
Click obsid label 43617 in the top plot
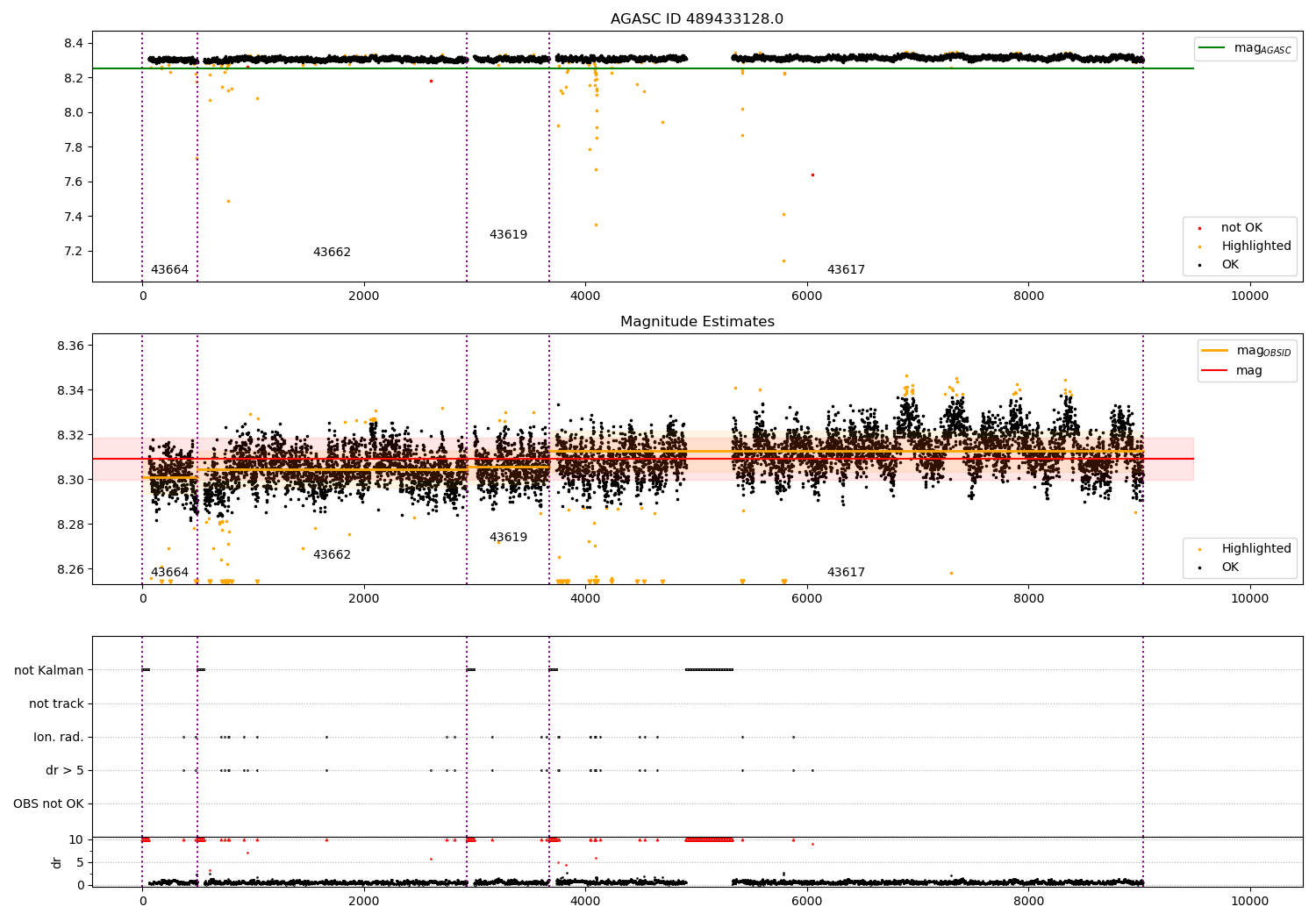coord(846,270)
